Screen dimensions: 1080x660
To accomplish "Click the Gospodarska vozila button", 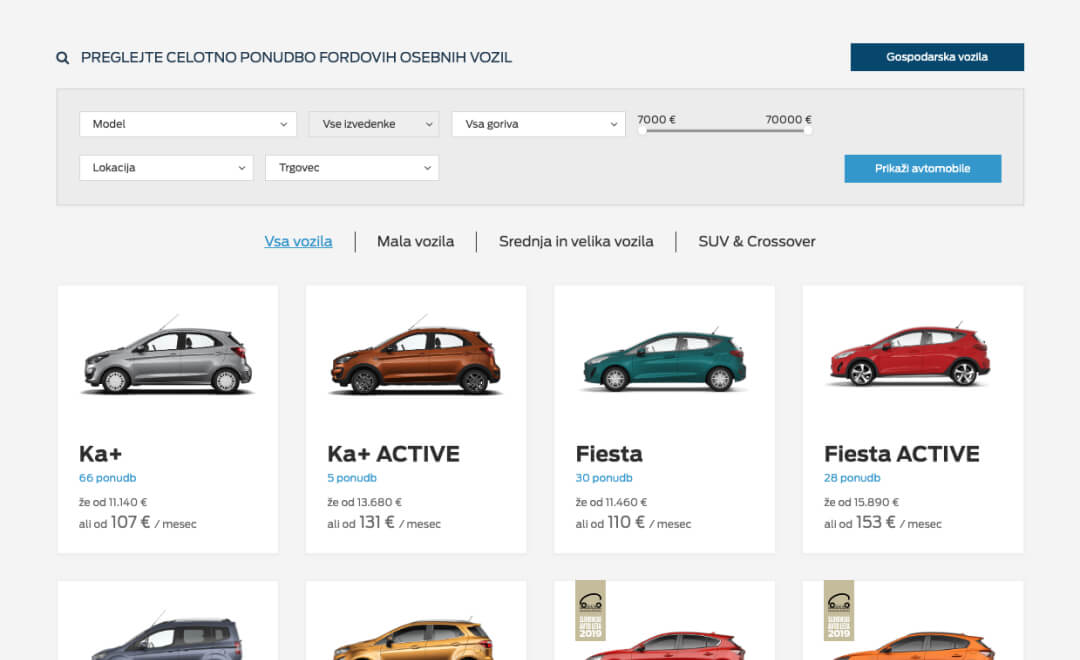I will 937,57.
